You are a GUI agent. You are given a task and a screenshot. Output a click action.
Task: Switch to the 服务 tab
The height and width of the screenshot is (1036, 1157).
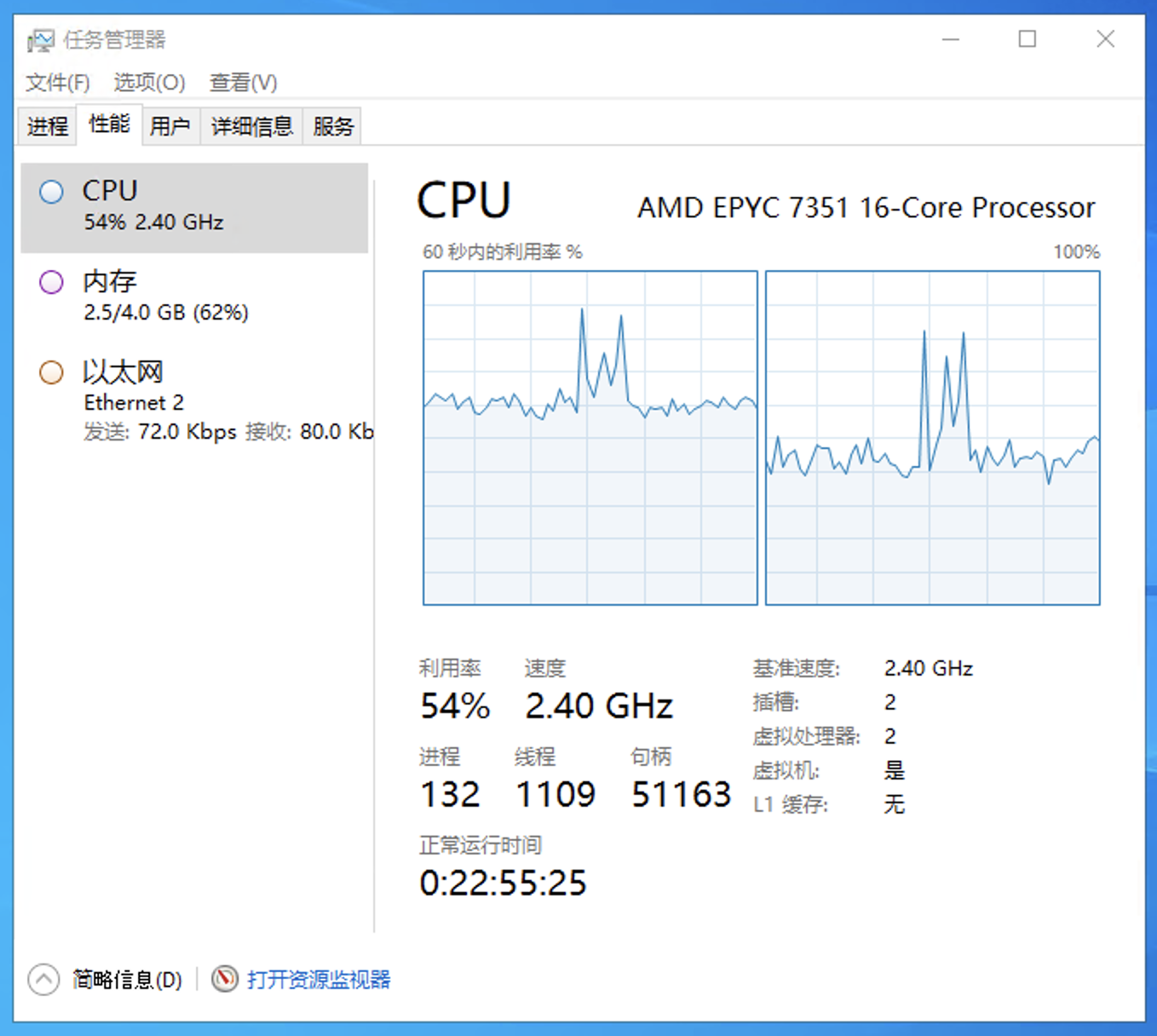332,127
